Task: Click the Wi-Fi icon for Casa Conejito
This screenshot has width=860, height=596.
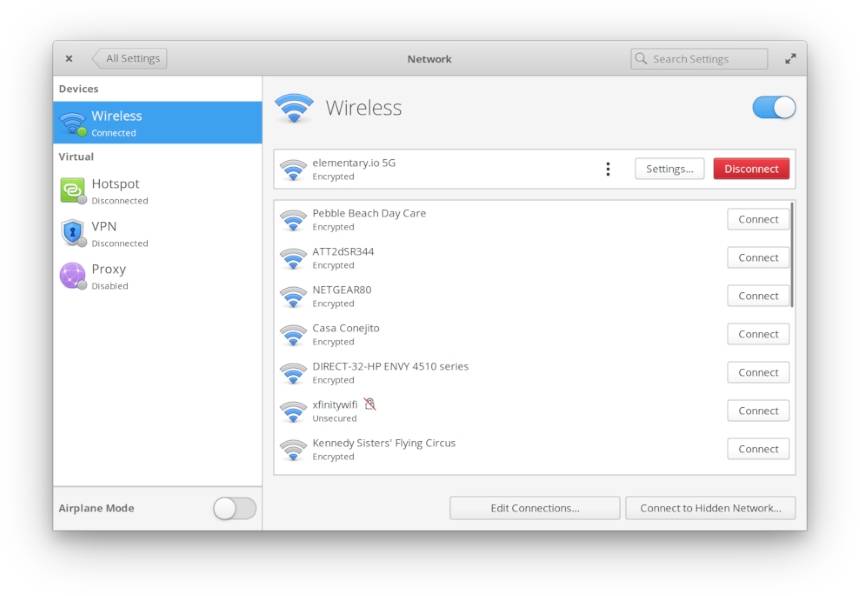Action: (x=292, y=334)
